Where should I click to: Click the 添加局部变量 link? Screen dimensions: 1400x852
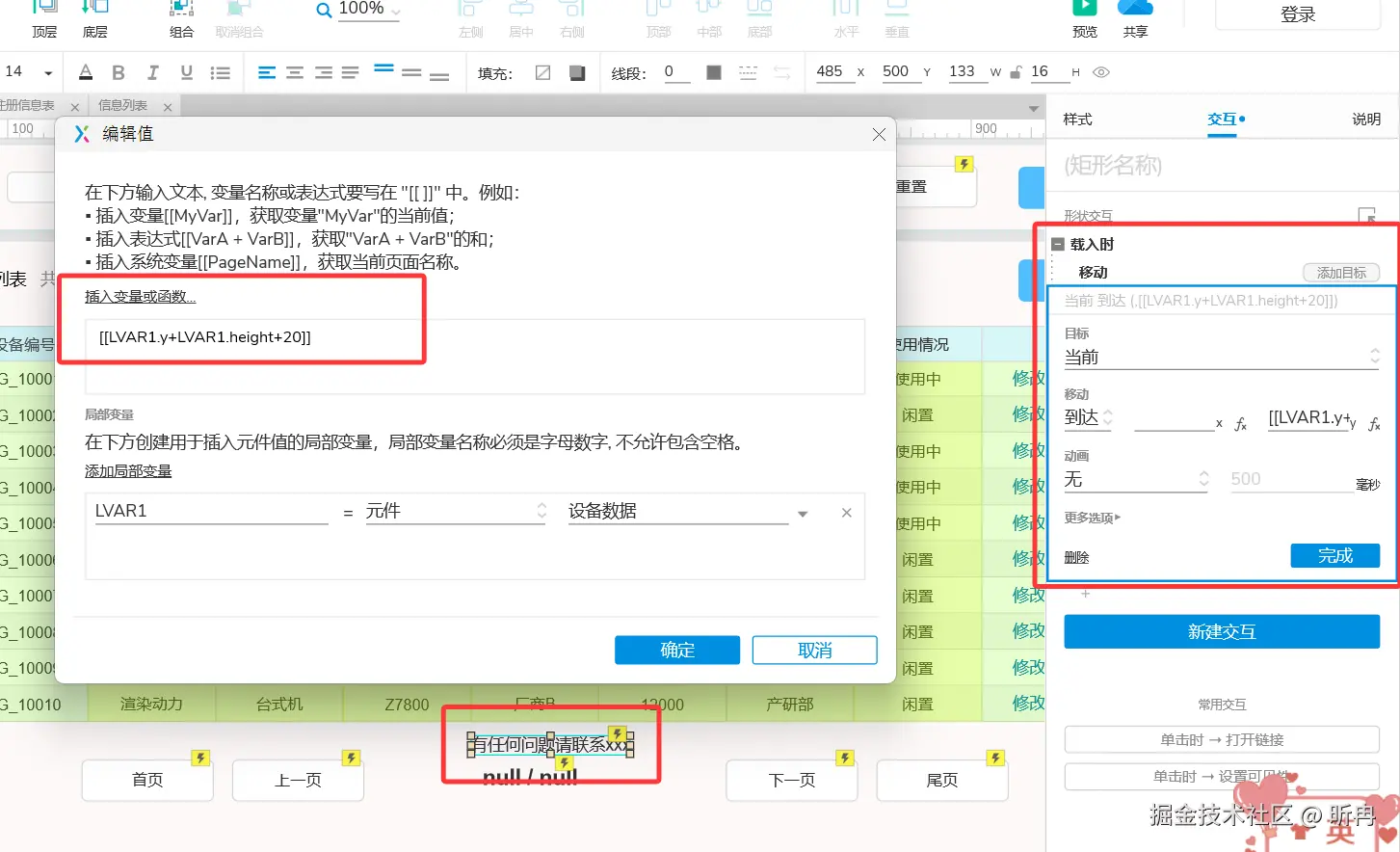128,471
